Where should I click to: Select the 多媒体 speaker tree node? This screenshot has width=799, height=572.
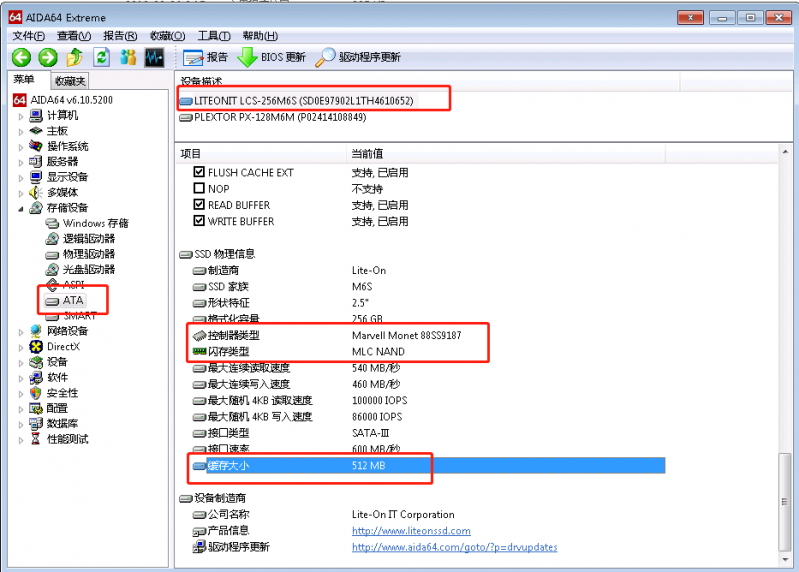pyautogui.click(x=54, y=193)
